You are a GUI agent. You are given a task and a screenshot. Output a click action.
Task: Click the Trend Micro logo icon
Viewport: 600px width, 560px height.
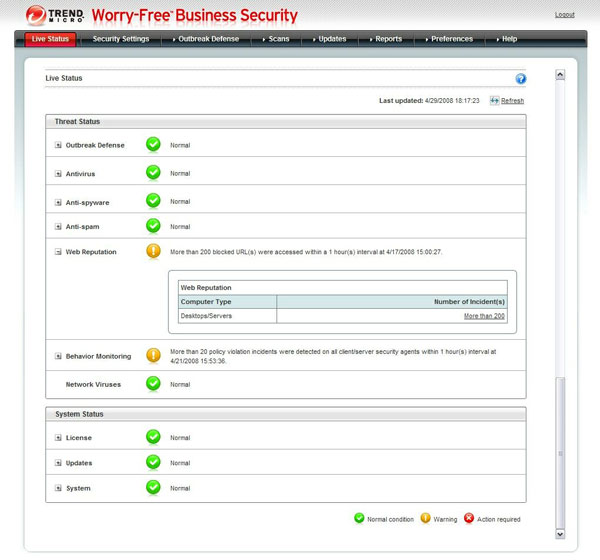(x=36, y=15)
